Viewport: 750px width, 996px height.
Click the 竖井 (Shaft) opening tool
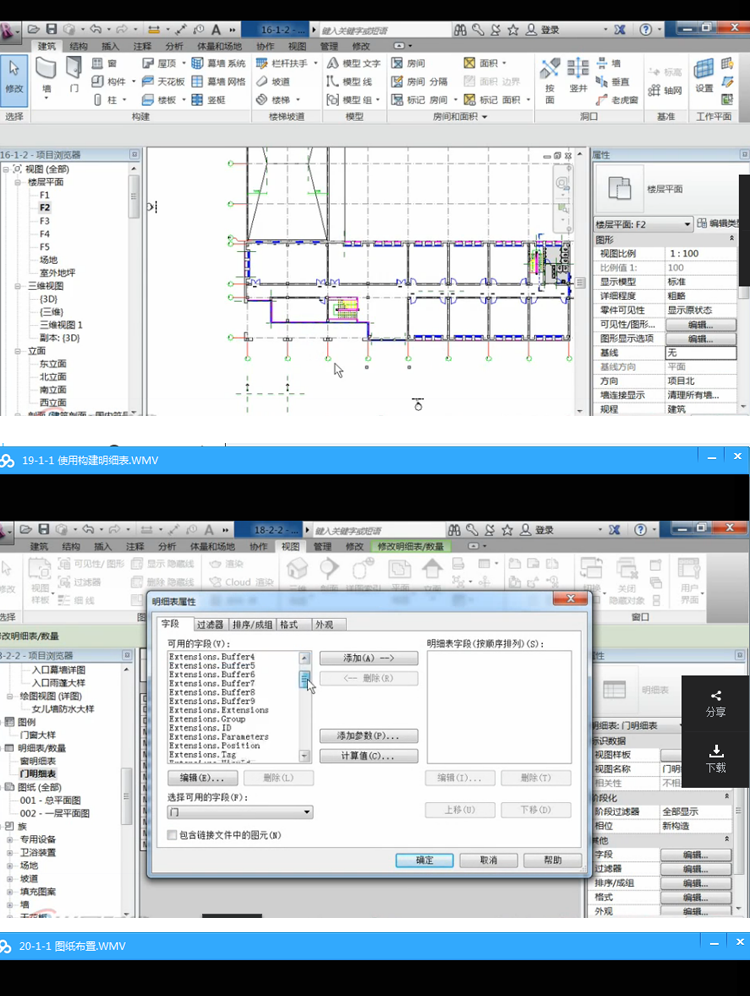[x=578, y=75]
